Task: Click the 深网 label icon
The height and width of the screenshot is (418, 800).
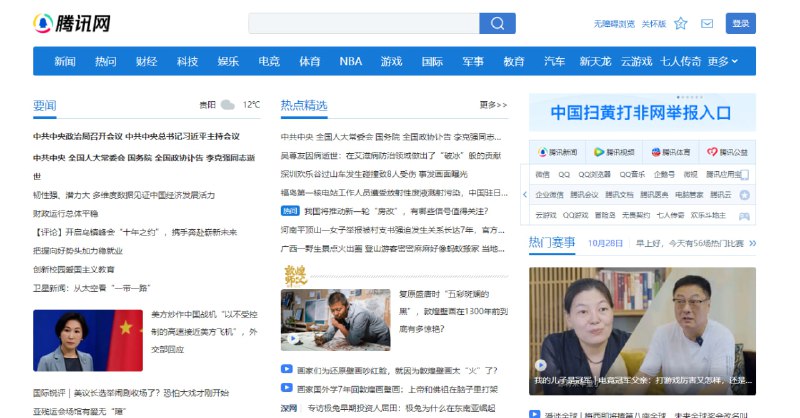Action: point(289,408)
